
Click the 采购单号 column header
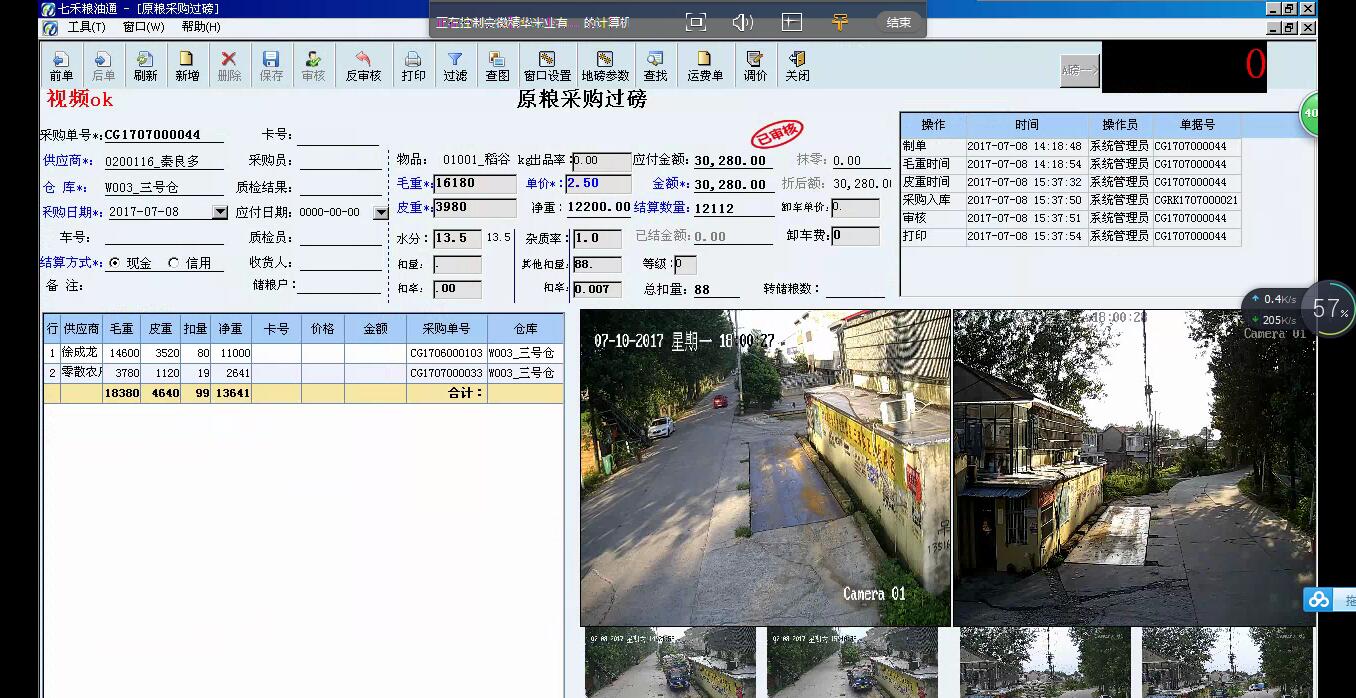click(x=446, y=328)
